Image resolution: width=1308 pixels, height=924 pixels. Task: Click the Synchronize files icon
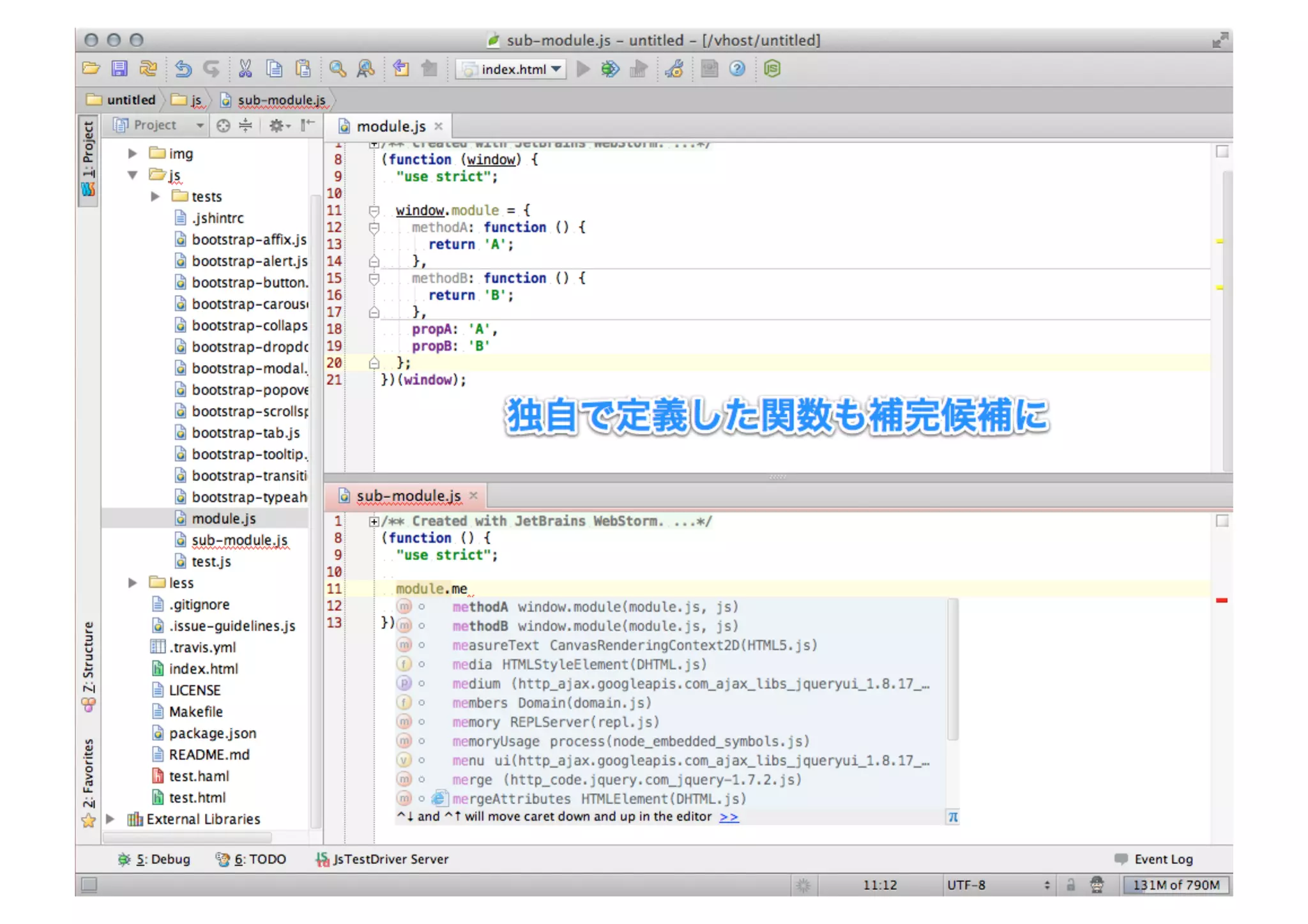148,68
